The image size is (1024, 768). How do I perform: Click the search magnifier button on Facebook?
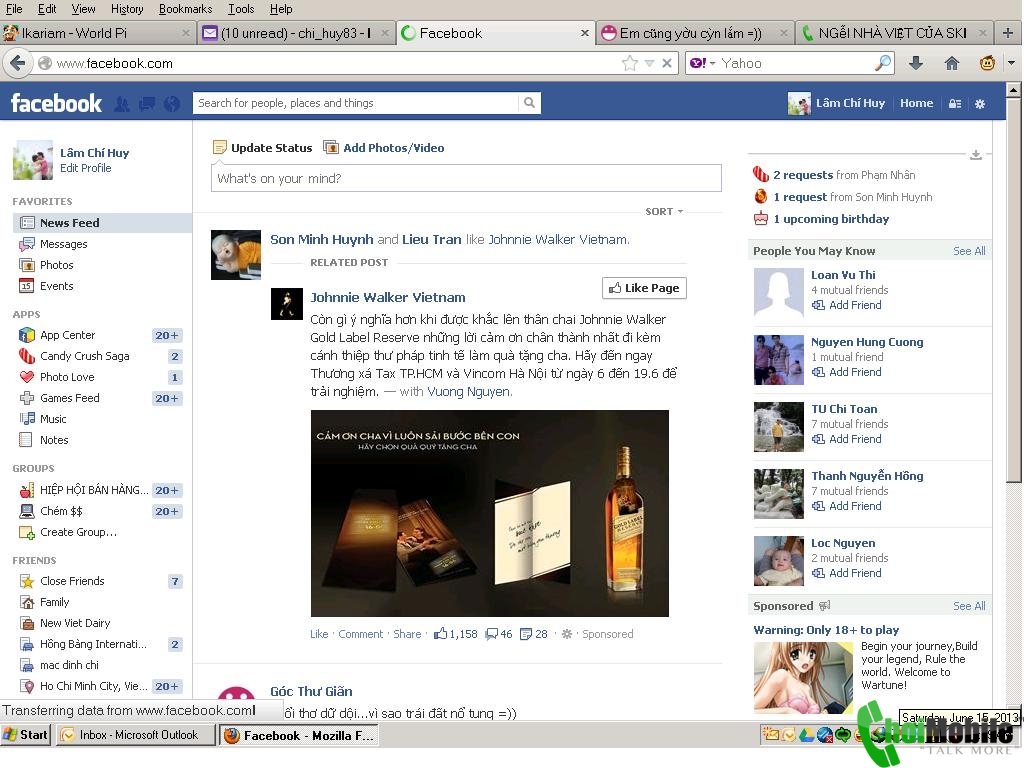(x=530, y=103)
